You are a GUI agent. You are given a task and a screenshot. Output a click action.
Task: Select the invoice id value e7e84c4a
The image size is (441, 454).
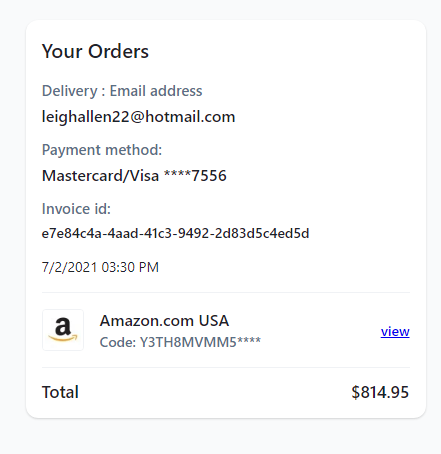(x=175, y=233)
